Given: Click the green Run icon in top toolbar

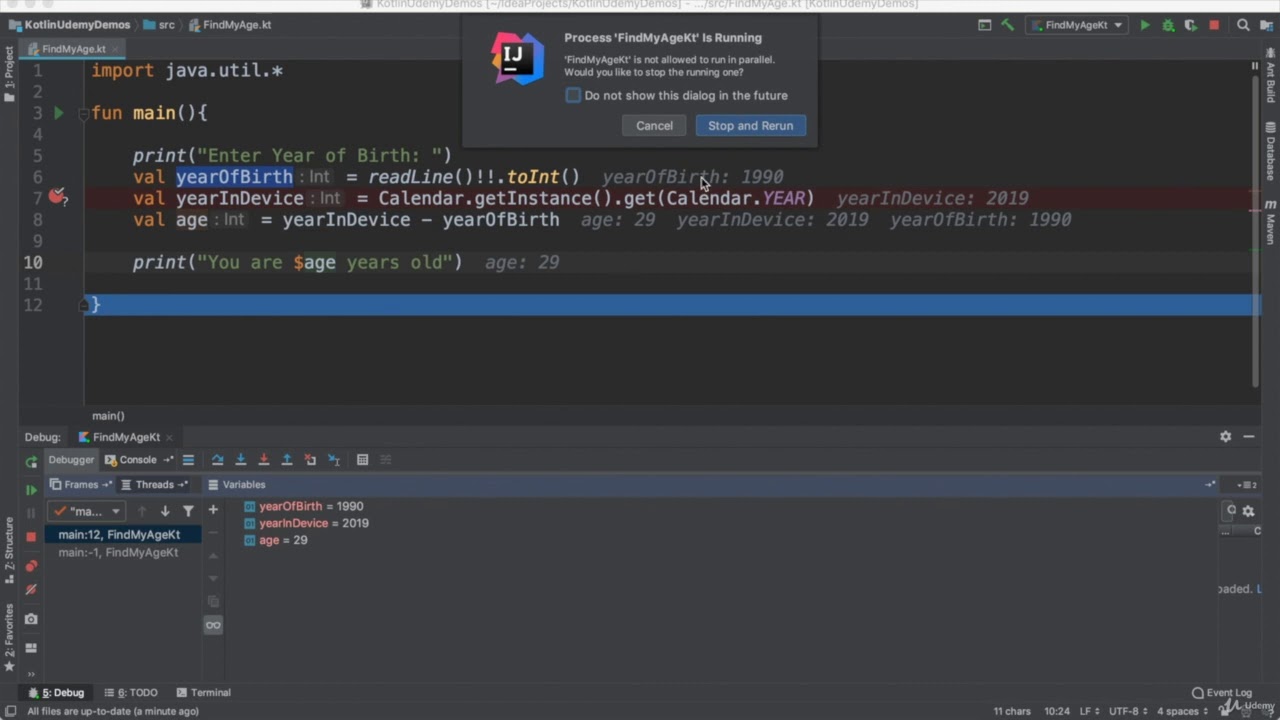Looking at the screenshot, I should tap(1145, 25).
